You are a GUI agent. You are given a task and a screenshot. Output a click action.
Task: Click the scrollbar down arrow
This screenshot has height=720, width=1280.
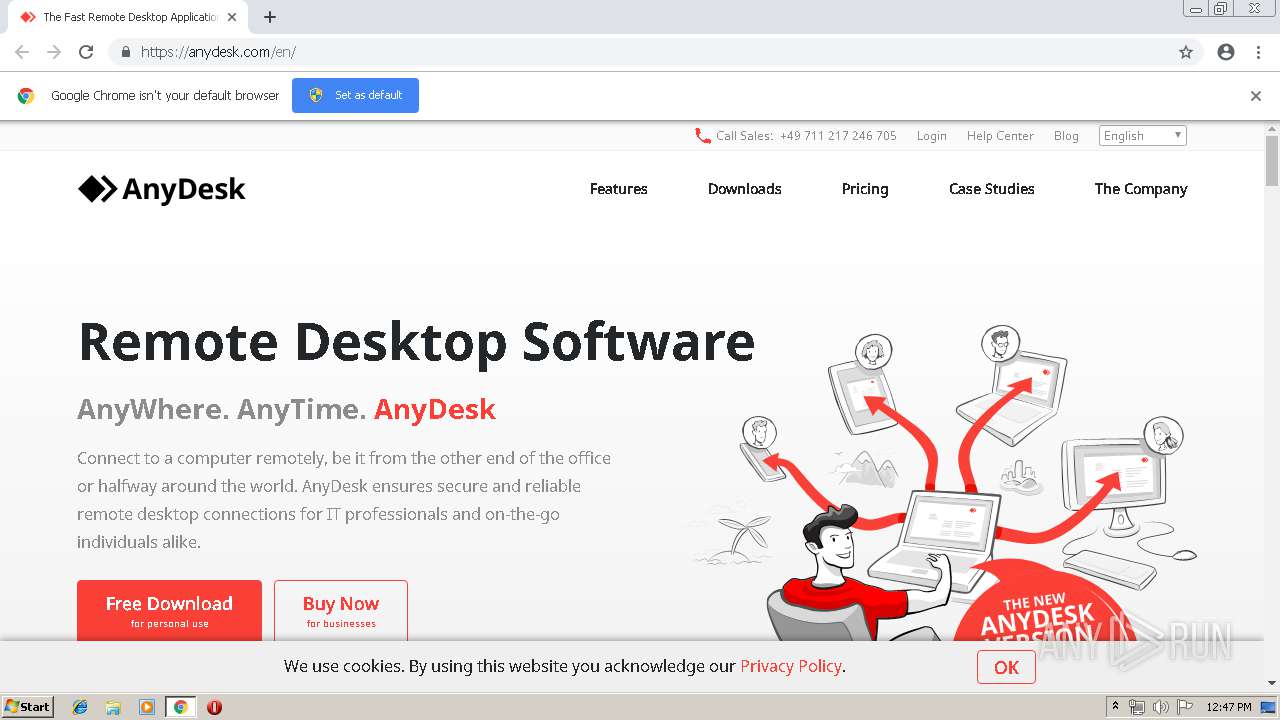coord(1272,683)
